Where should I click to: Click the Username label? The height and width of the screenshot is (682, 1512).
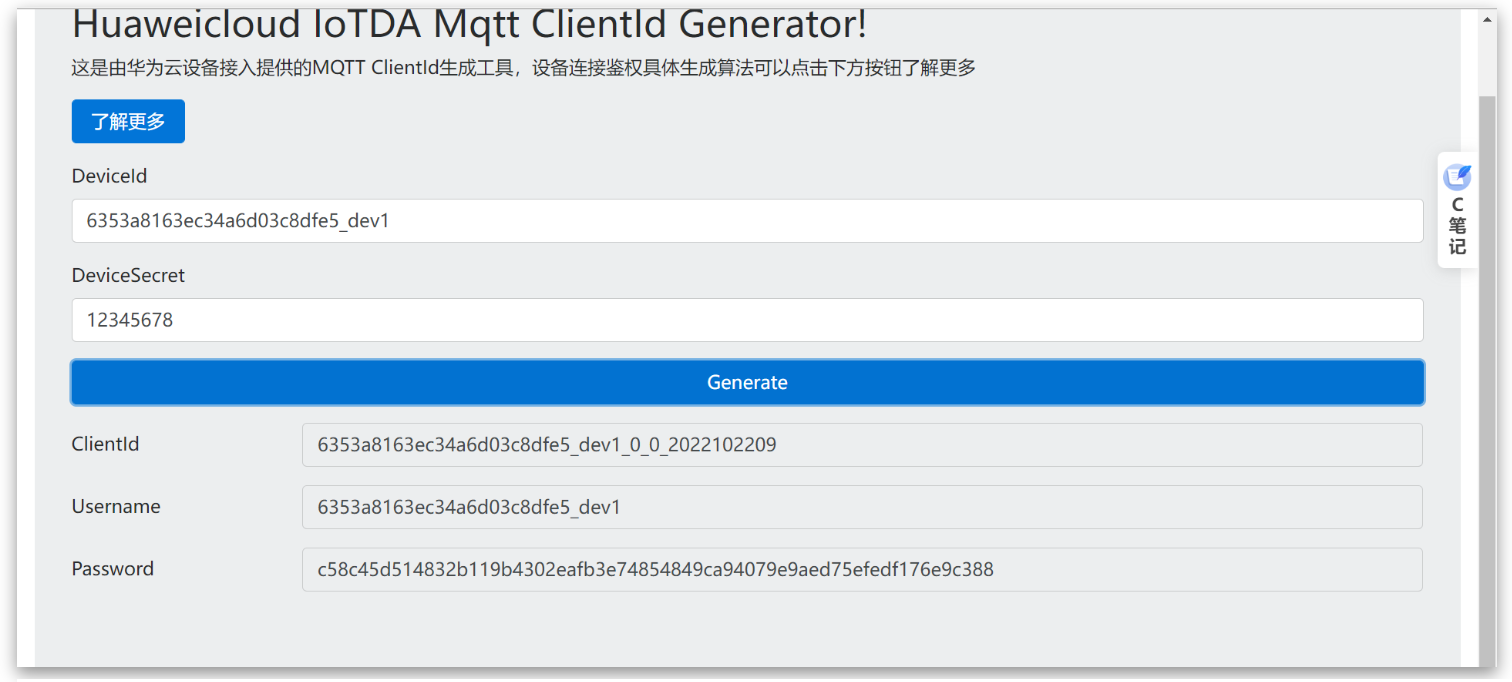pyautogui.click(x=116, y=507)
